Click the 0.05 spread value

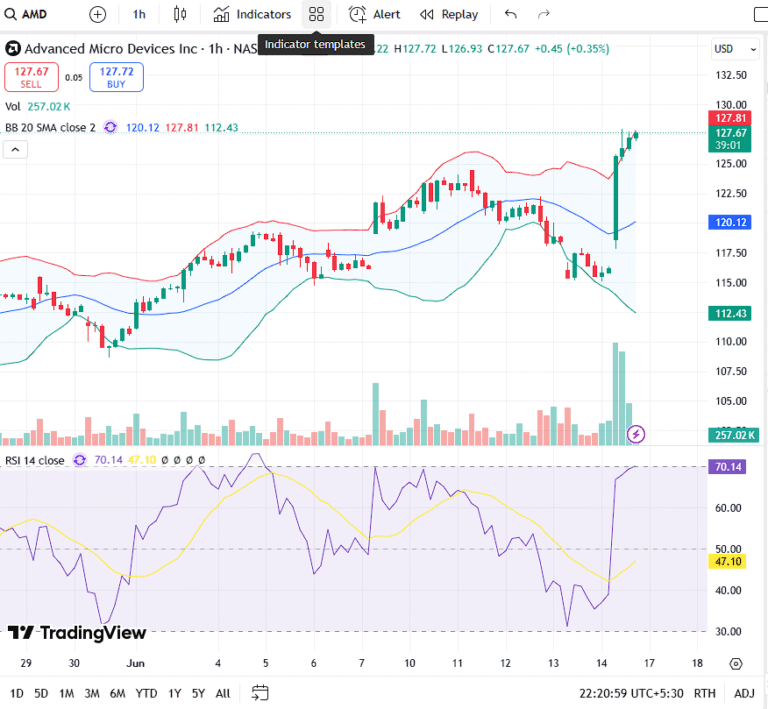(74, 77)
